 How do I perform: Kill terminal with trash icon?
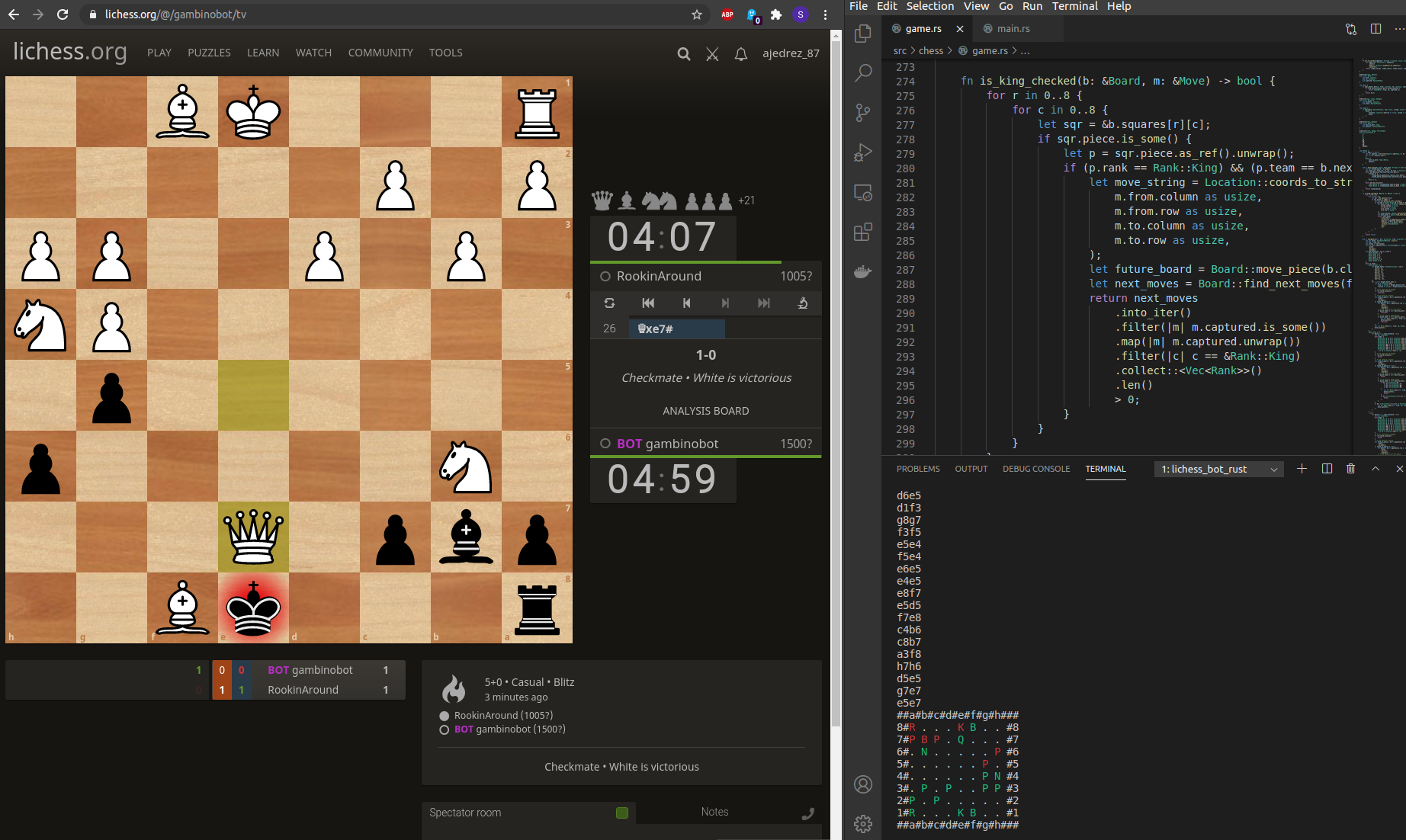pos(1351,469)
